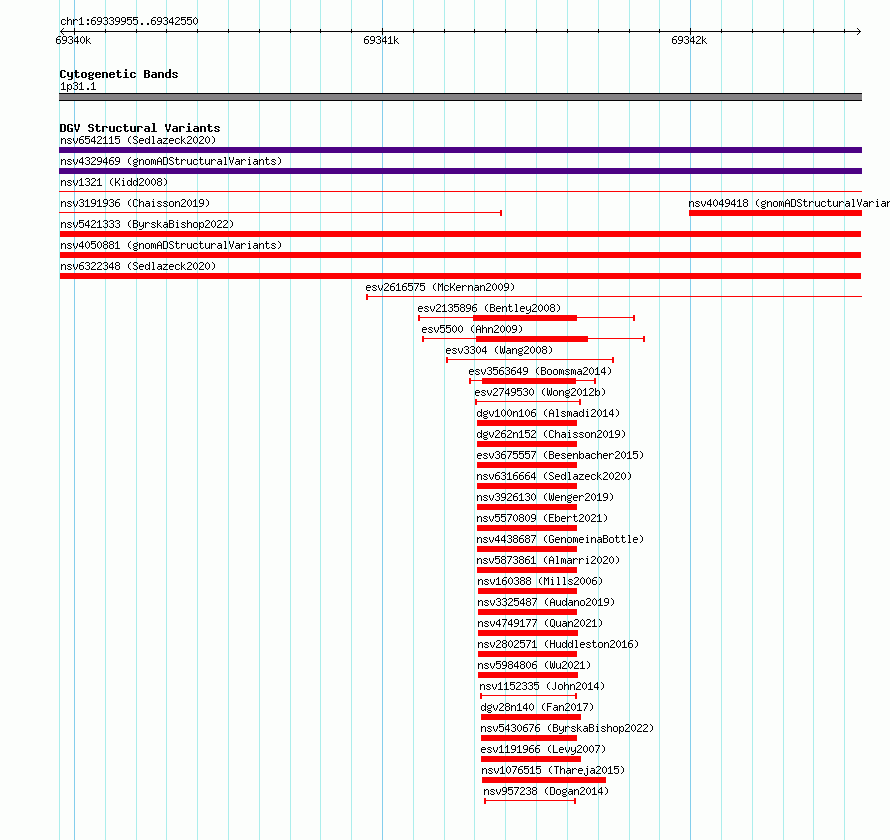This screenshot has width=890, height=840.
Task: Click nsv5984806 (Wu2021) label
Action: 534,665
